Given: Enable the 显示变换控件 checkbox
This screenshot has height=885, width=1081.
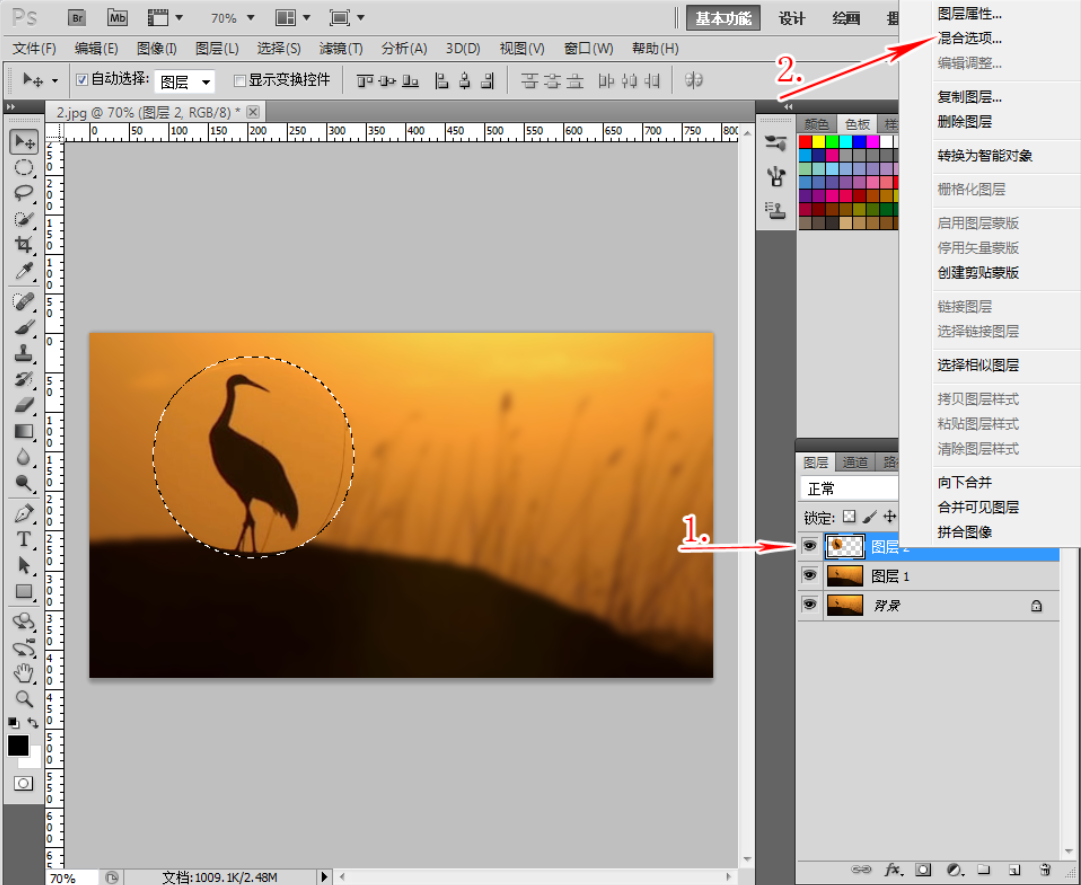Looking at the screenshot, I should tap(240, 80).
